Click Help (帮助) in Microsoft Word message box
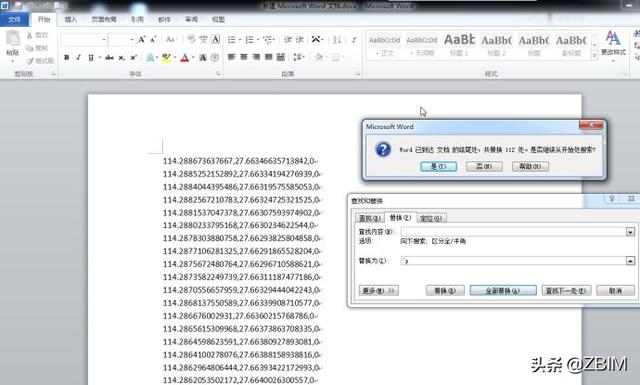Screen dimensions: 640x385 (530, 167)
